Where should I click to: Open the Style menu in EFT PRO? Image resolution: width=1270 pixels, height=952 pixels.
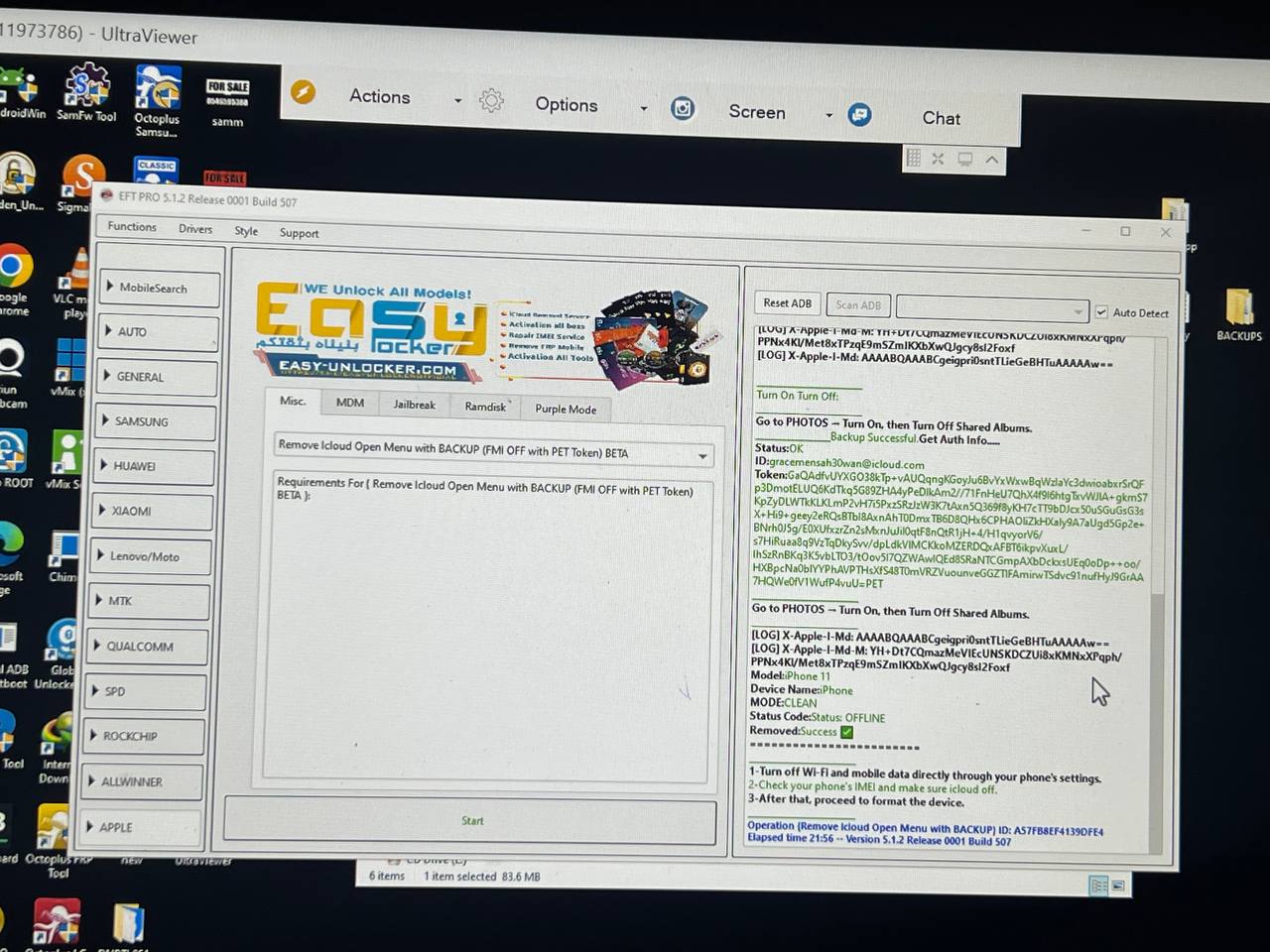pyautogui.click(x=246, y=231)
